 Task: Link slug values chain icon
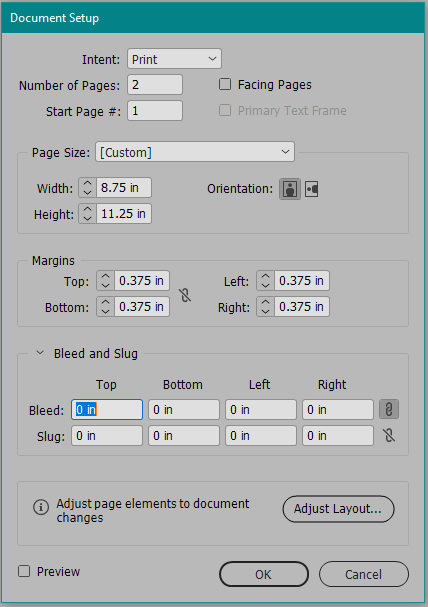(389, 436)
